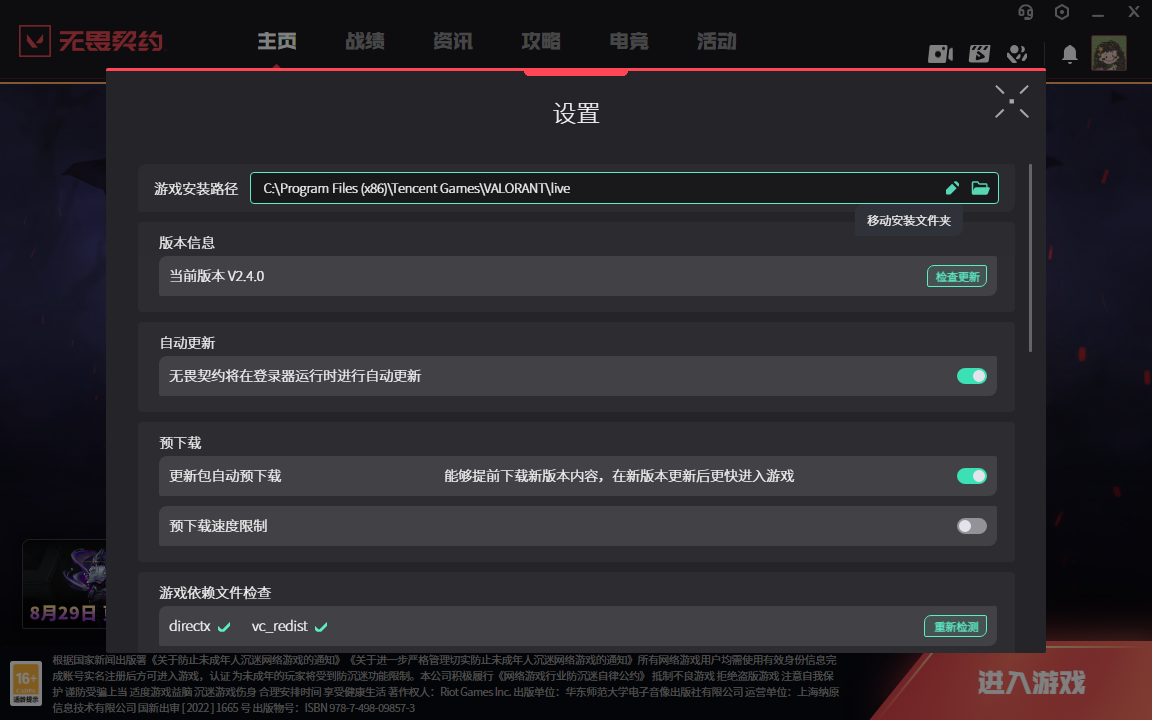1152x720 pixels.
Task: Switch to the 战绩 tab
Action: (x=365, y=41)
